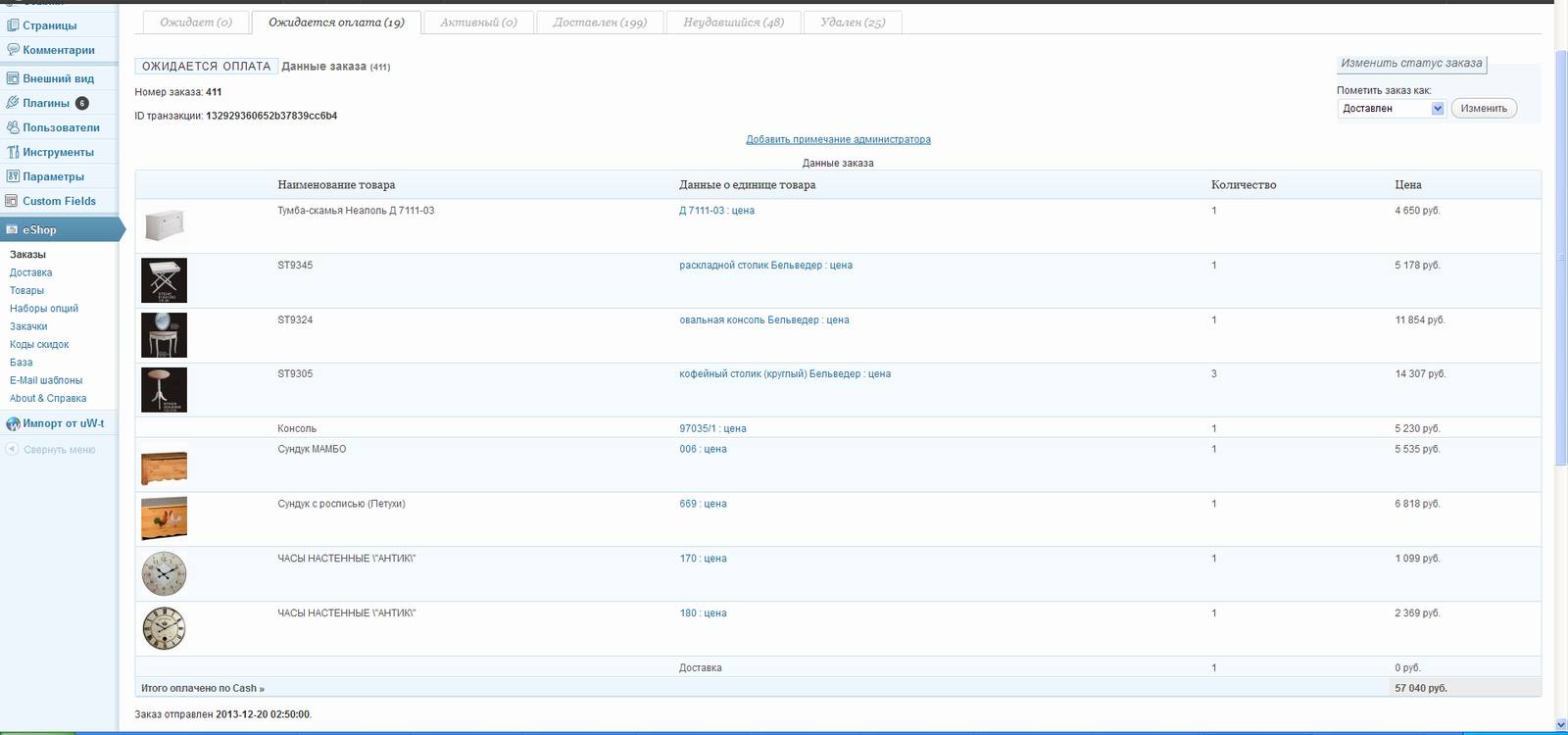Open the 170 : цена link
The width and height of the screenshot is (1568, 735).
pos(703,559)
